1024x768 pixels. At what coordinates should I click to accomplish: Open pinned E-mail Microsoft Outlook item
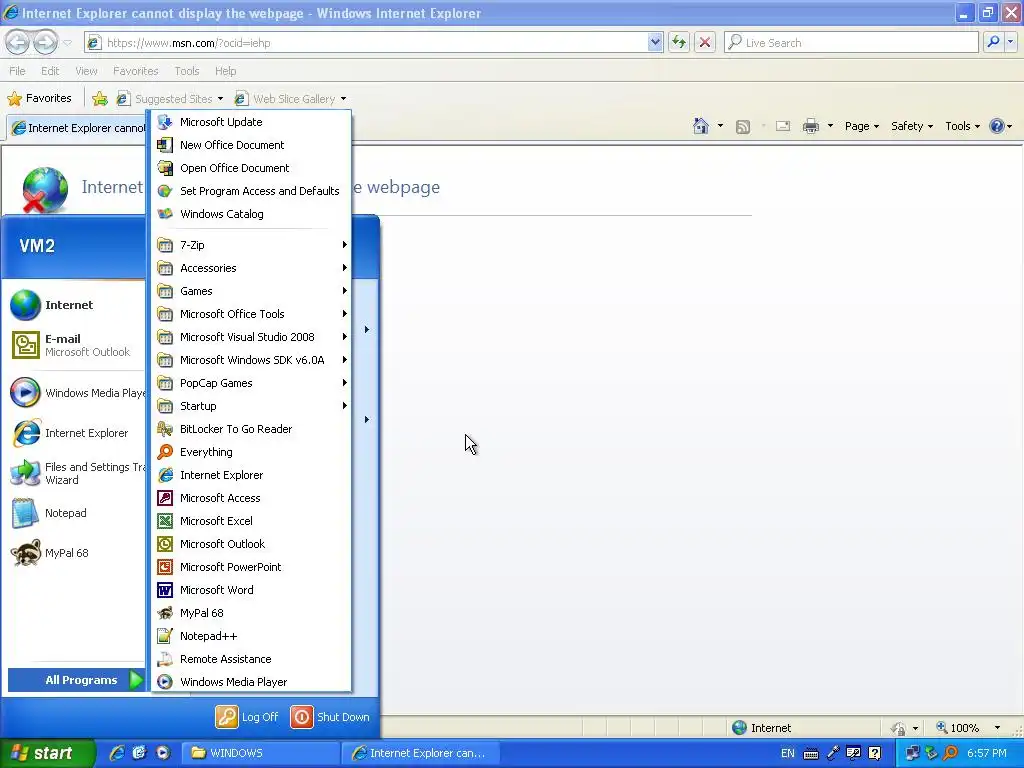pos(76,345)
